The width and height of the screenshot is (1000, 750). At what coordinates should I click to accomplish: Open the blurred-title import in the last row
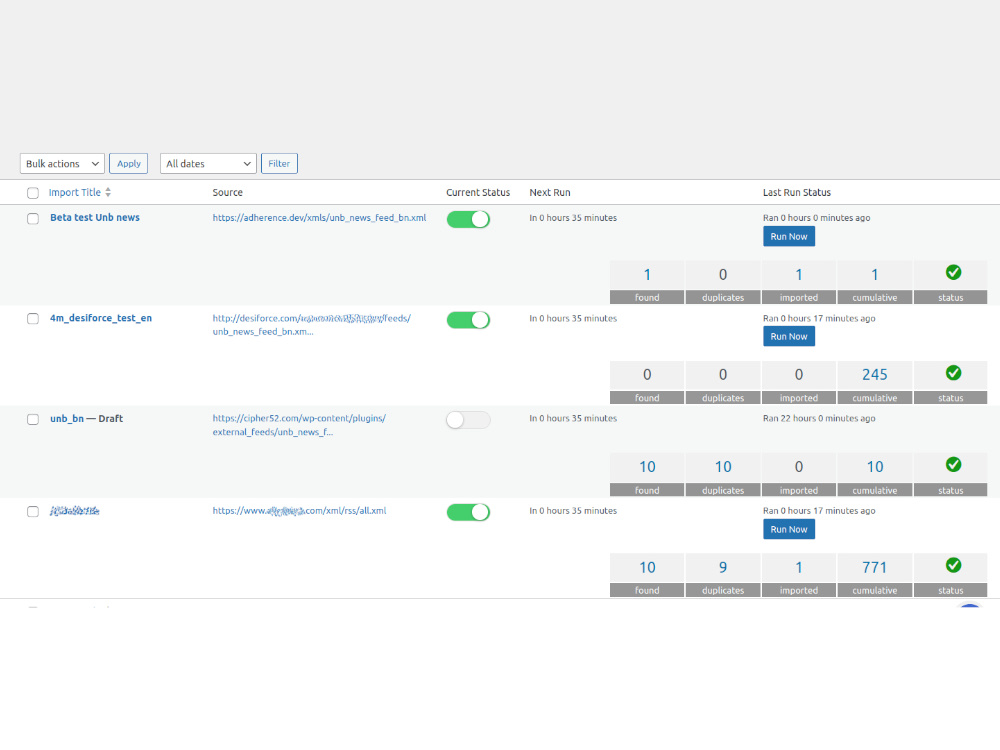(75, 511)
